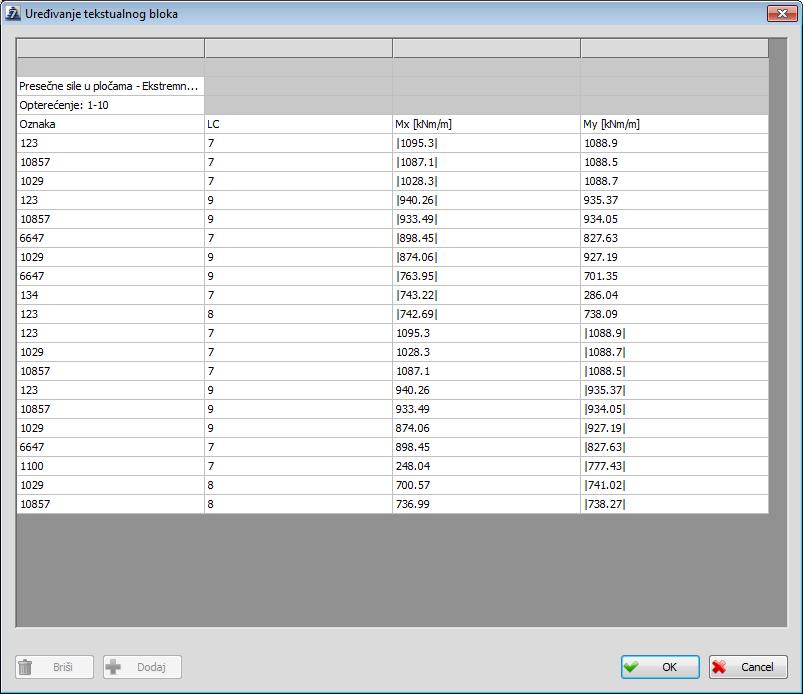Select the Mx value 700.57
The width and height of the screenshot is (803, 694).
pos(487,485)
